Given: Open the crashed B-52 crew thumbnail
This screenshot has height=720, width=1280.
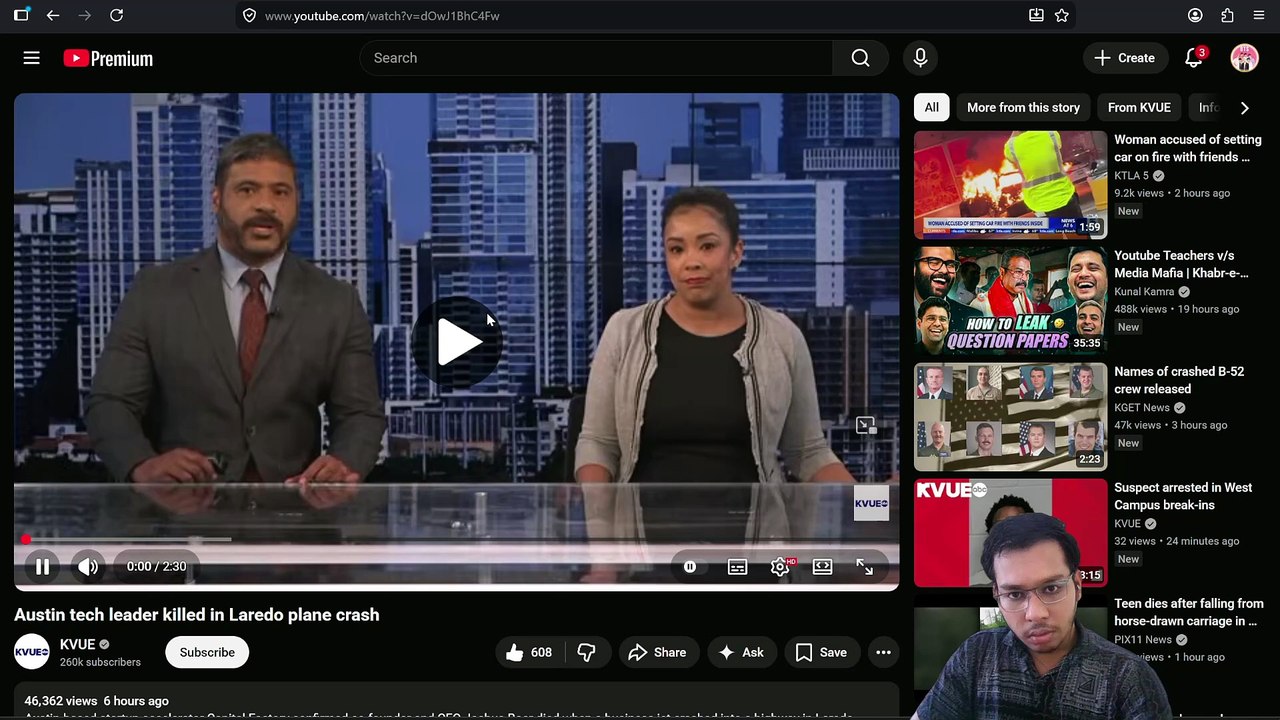Looking at the screenshot, I should click(1010, 417).
